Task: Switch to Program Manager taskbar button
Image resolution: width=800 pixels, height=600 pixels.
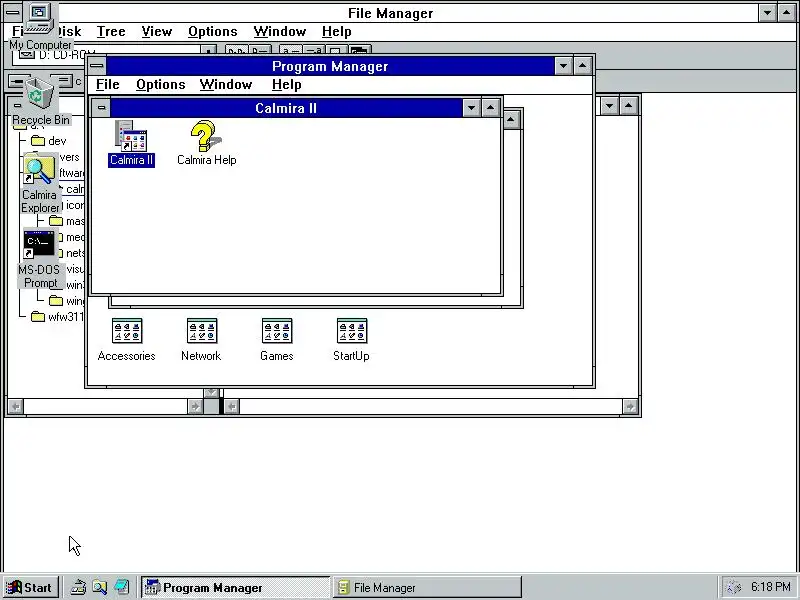Action: pos(236,588)
